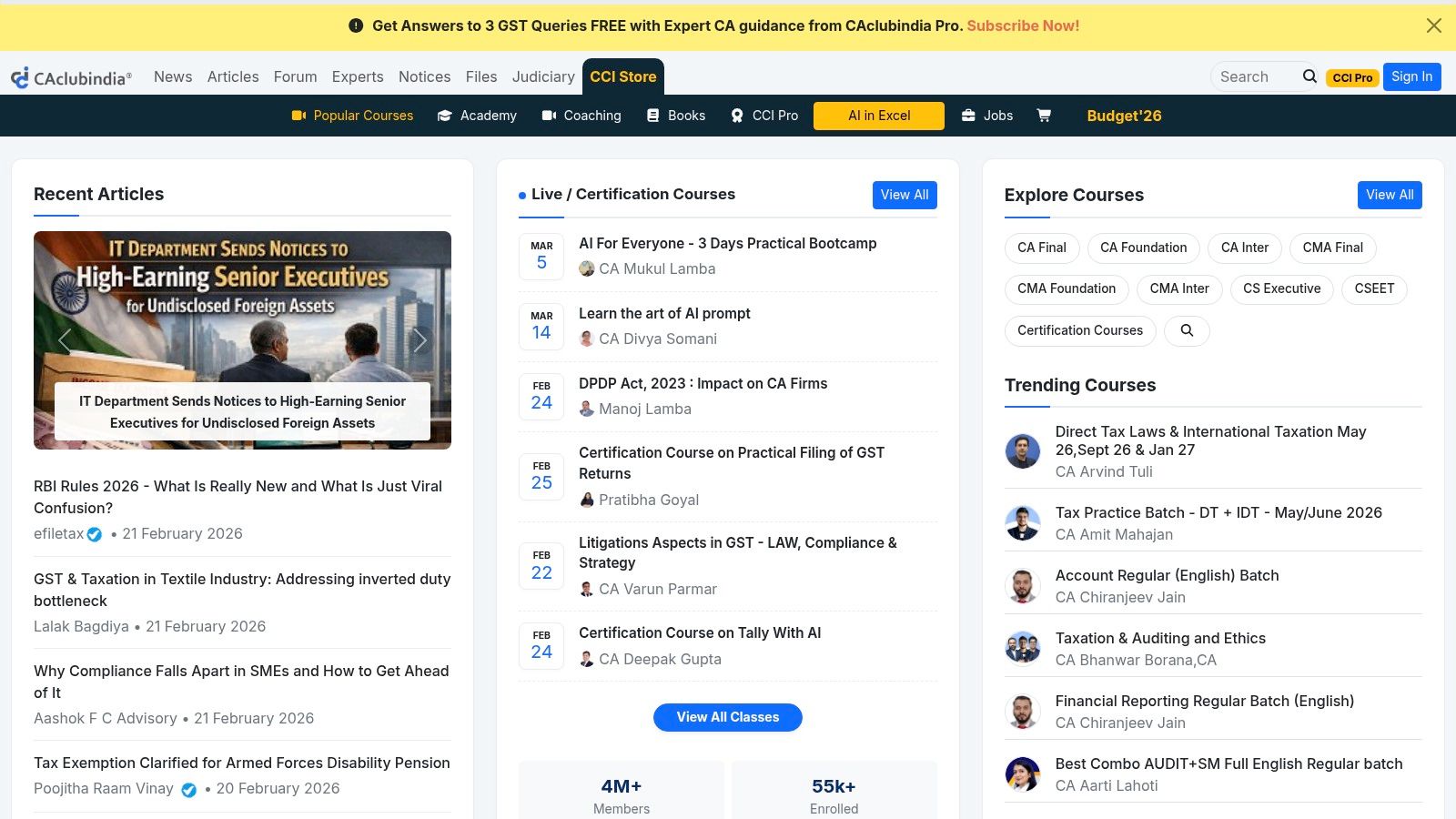
Task: Click View All Classes button
Action: click(x=728, y=717)
